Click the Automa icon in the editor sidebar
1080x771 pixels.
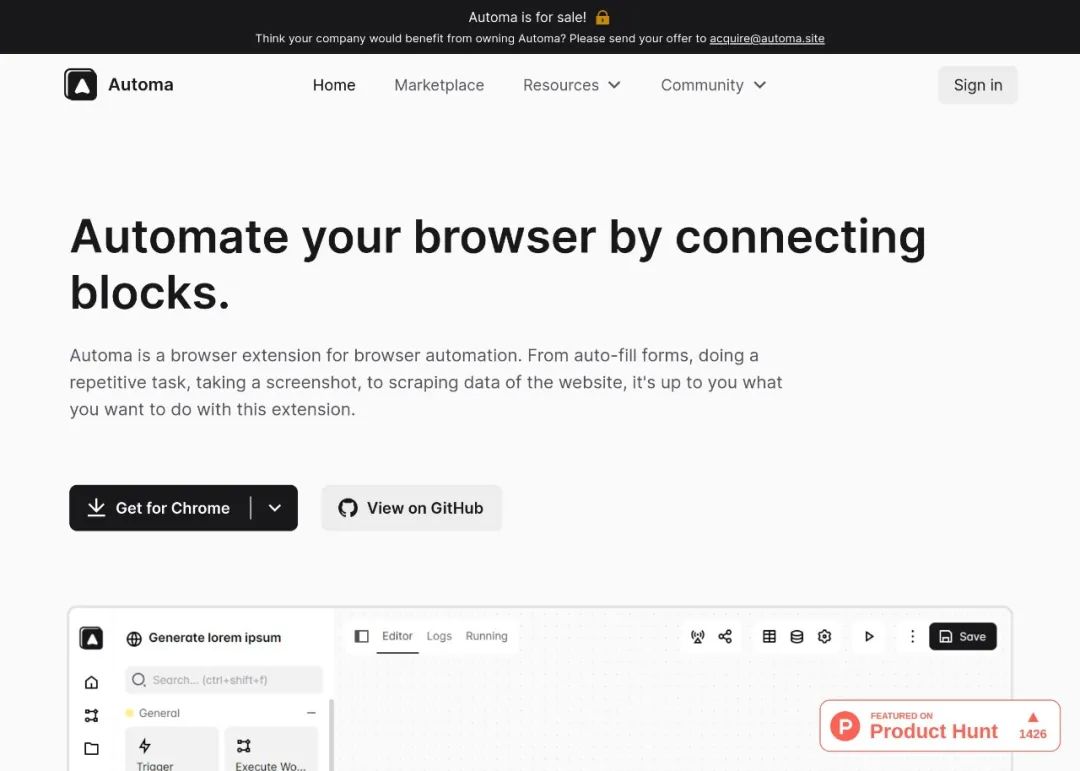click(91, 638)
